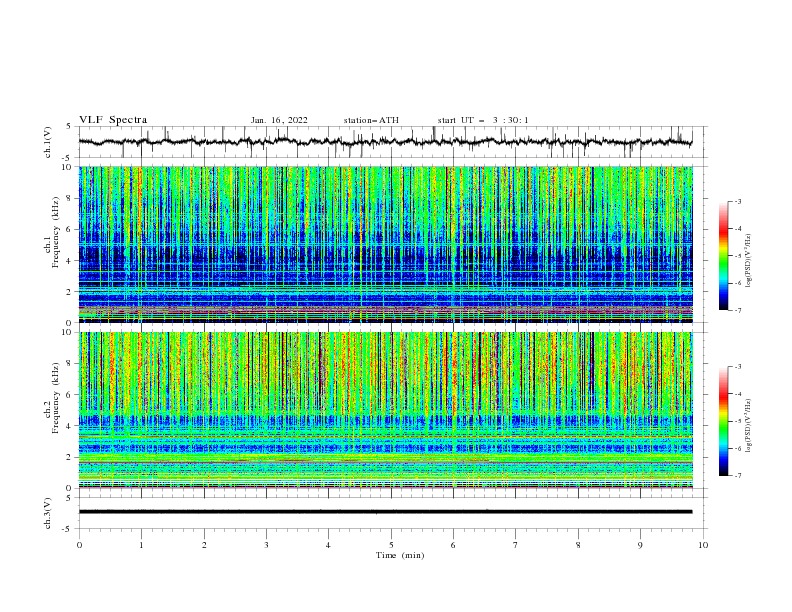Click the '-3' label on the upper colorbar
The height and width of the screenshot is (612, 792).
737,201
